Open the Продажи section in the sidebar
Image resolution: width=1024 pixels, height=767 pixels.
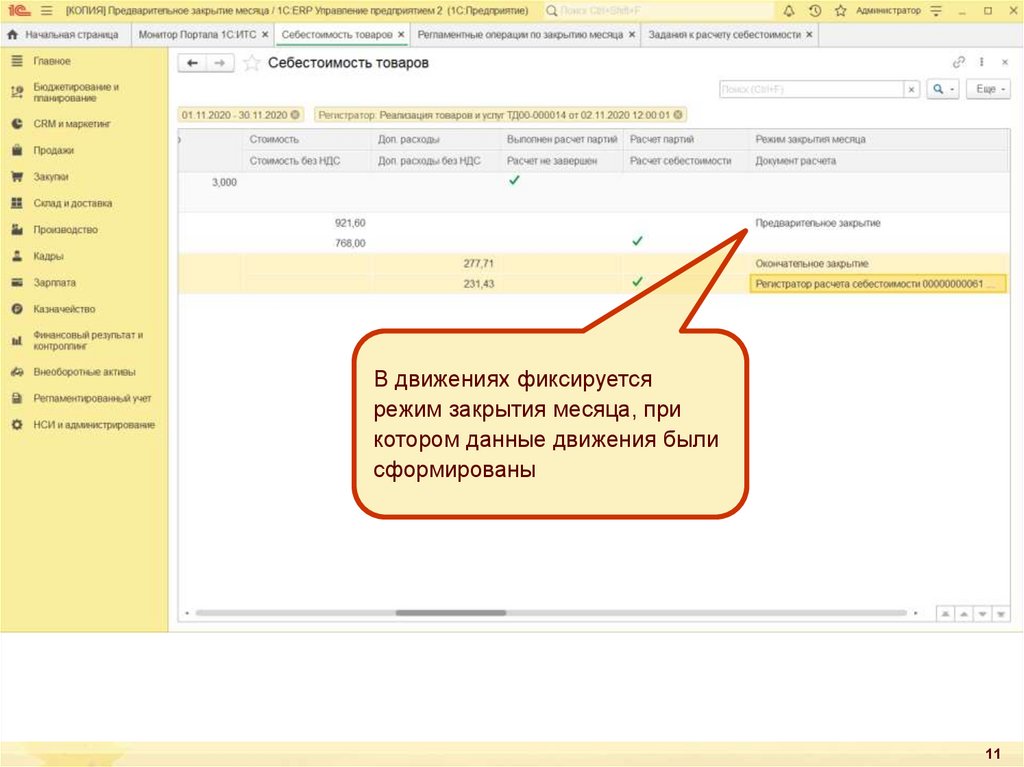click(x=52, y=150)
